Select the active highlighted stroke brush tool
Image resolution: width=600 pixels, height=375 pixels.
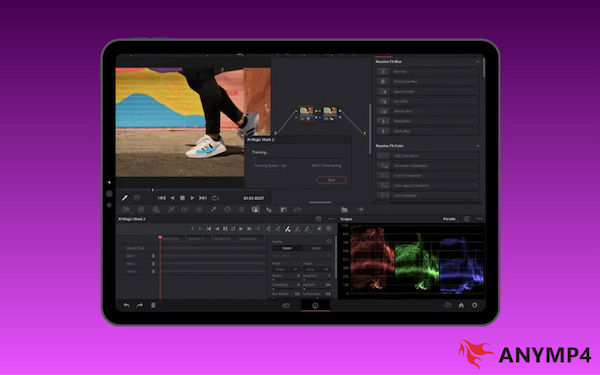point(288,229)
